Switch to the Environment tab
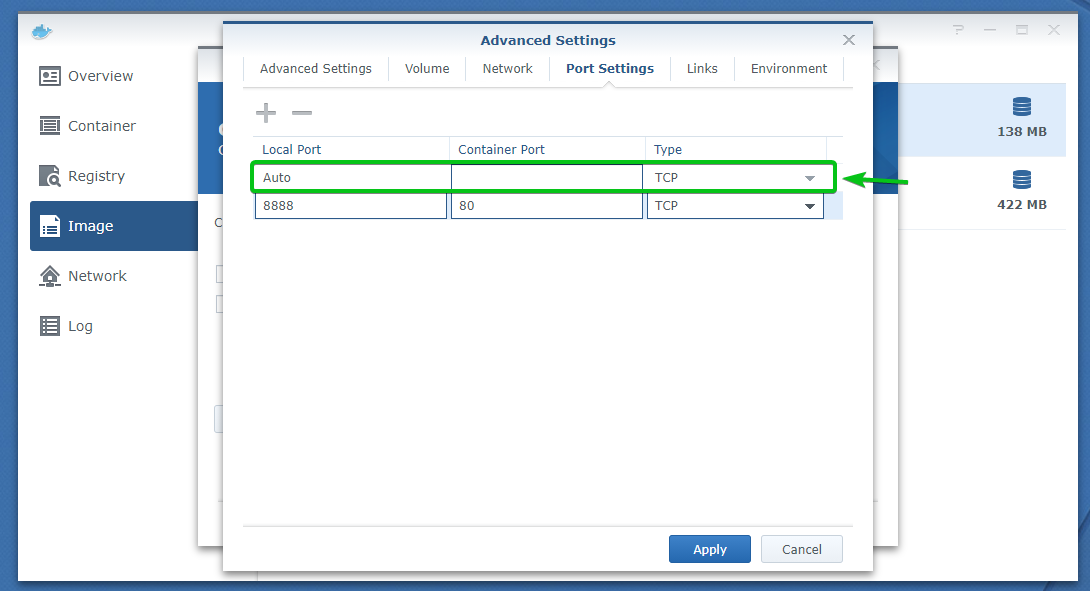Screen dimensions: 1090x591 (789, 69)
